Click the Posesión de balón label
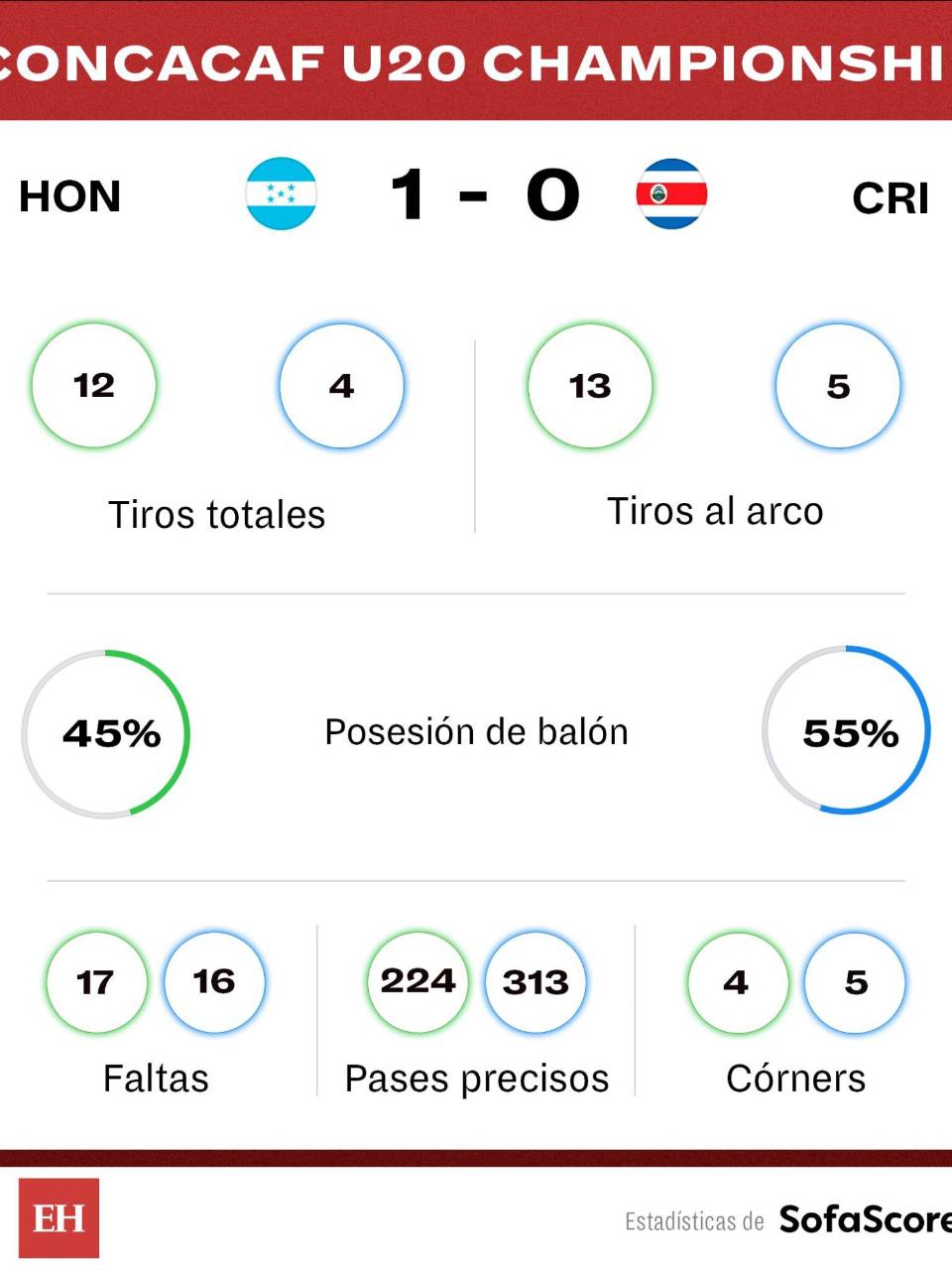Screen dimensions: 952x1270 [x=476, y=732]
